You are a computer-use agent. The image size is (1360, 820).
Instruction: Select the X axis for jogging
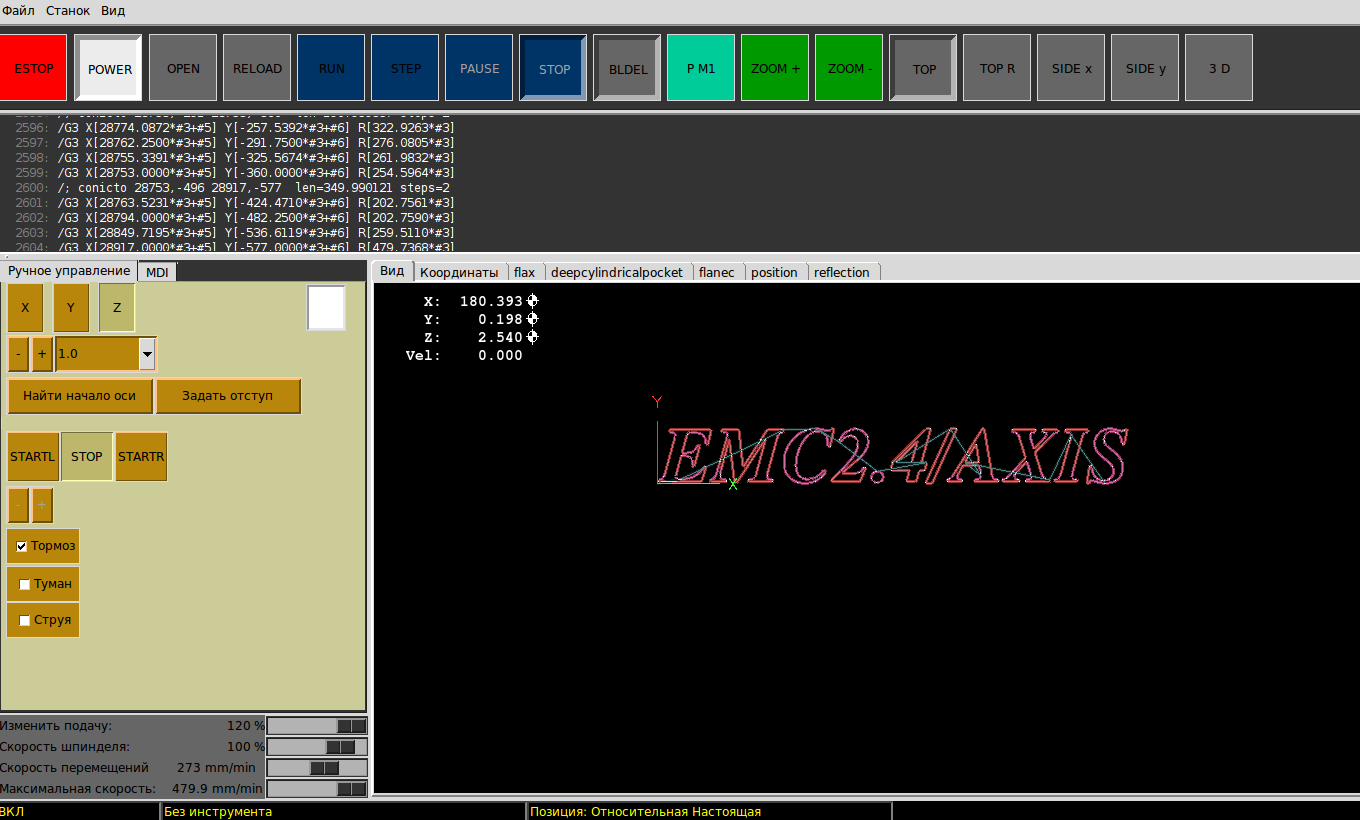coord(25,308)
